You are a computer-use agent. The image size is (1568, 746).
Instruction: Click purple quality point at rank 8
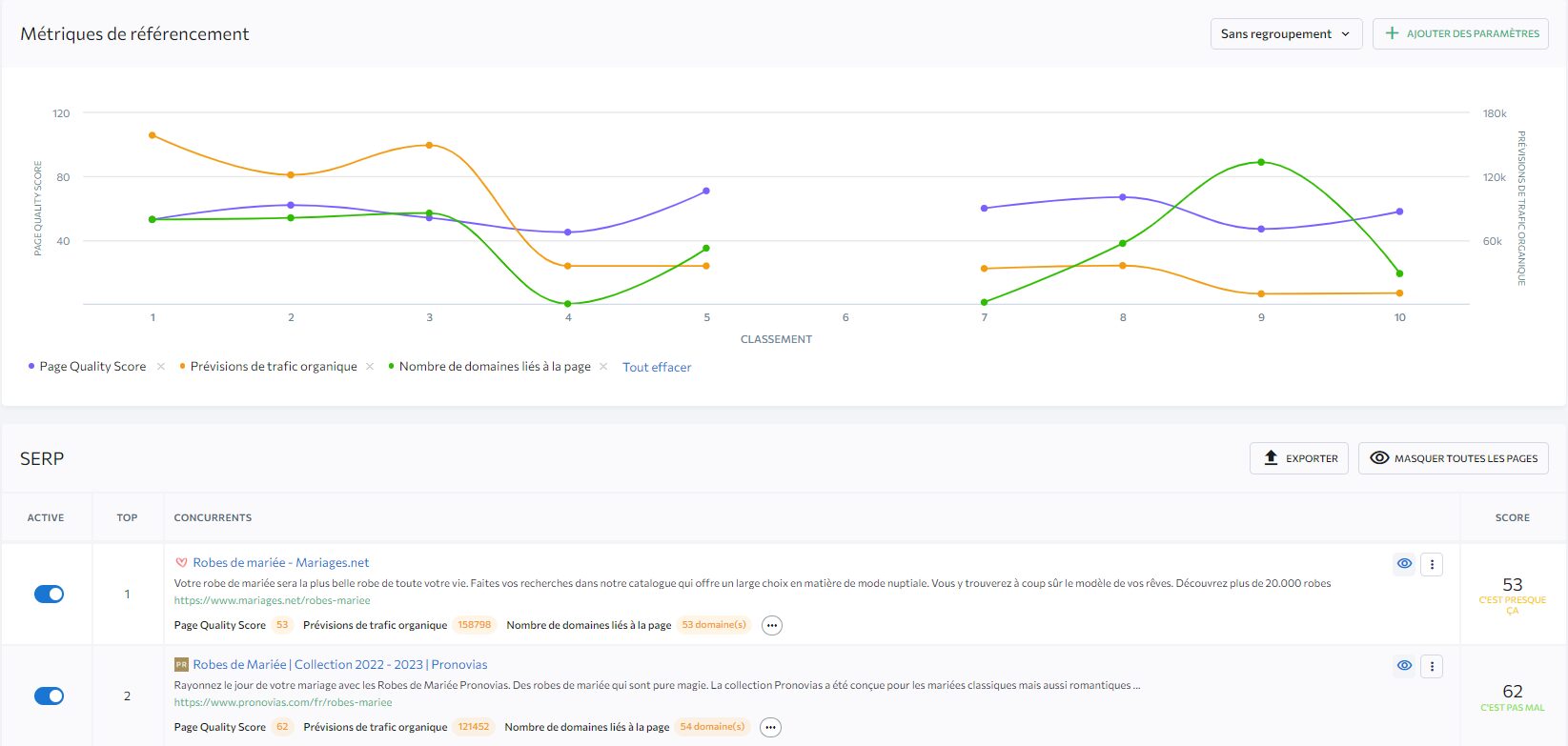click(x=1123, y=197)
